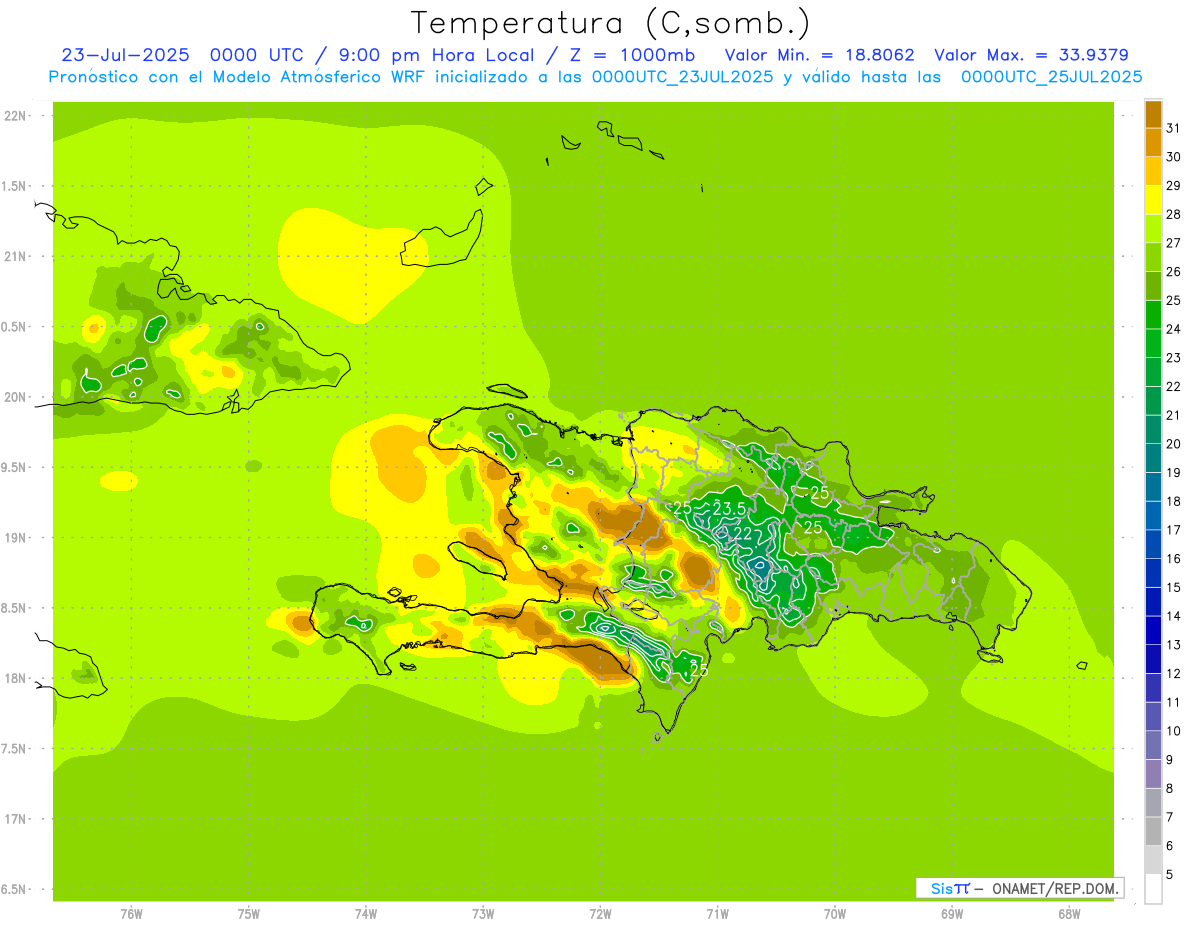1200x927 pixels.
Task: Click the "18N" latitude axis label
Action: (x=15, y=679)
